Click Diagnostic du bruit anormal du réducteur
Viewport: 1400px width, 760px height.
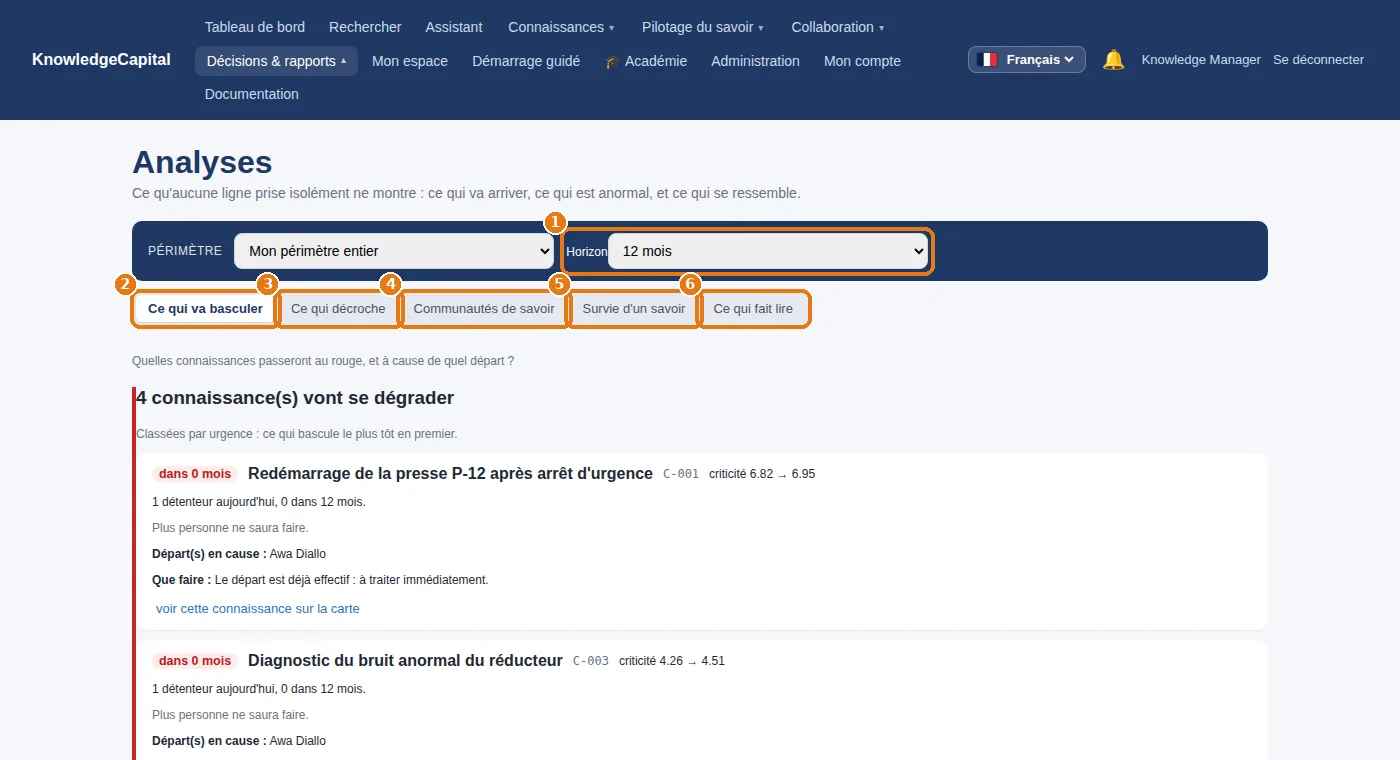pyautogui.click(x=405, y=660)
